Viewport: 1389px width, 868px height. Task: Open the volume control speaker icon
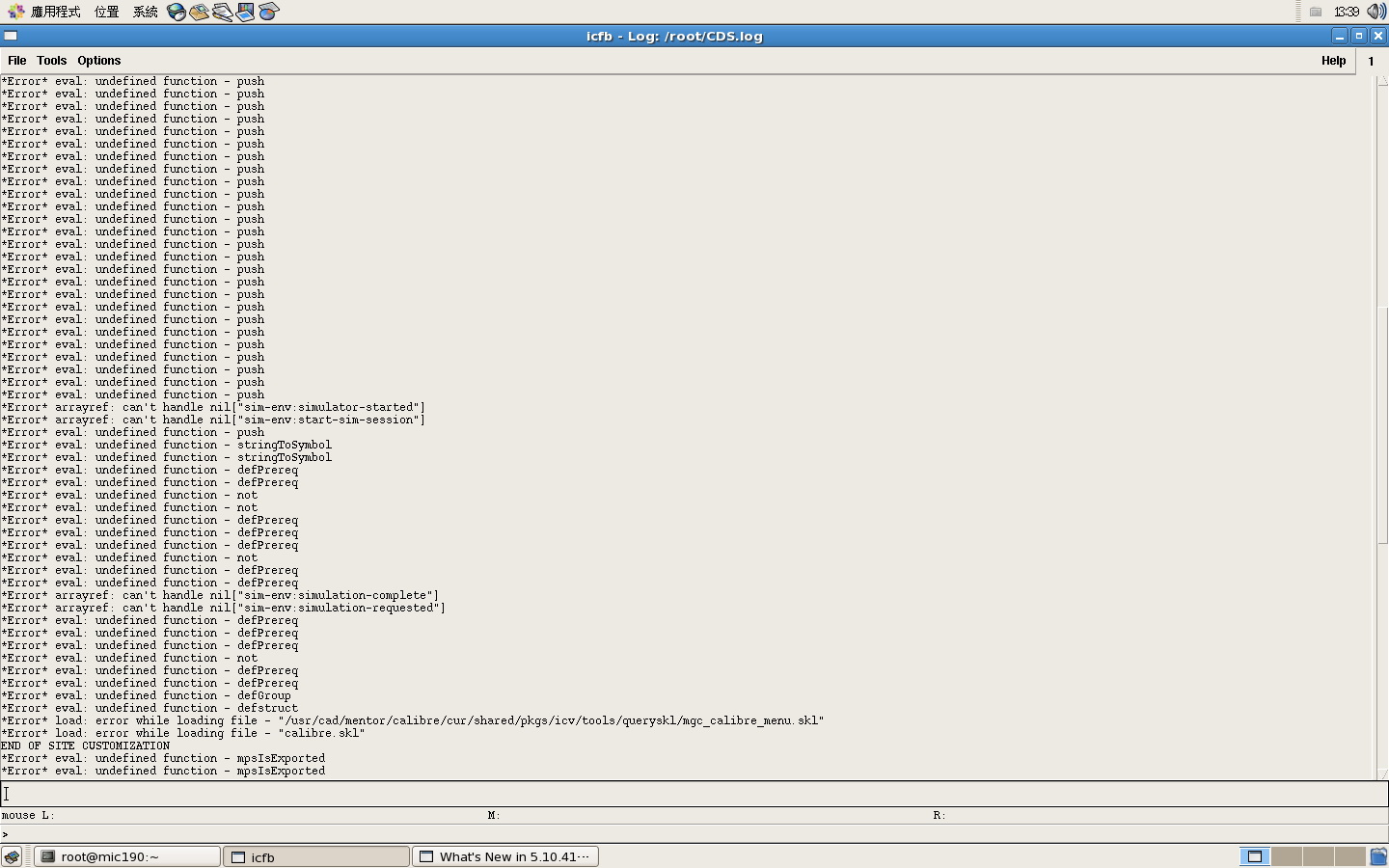[1376, 12]
